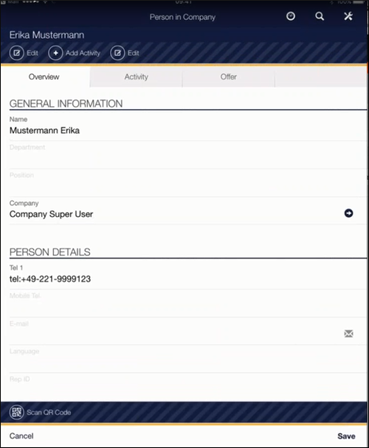Click the empty Department field

coord(188,155)
